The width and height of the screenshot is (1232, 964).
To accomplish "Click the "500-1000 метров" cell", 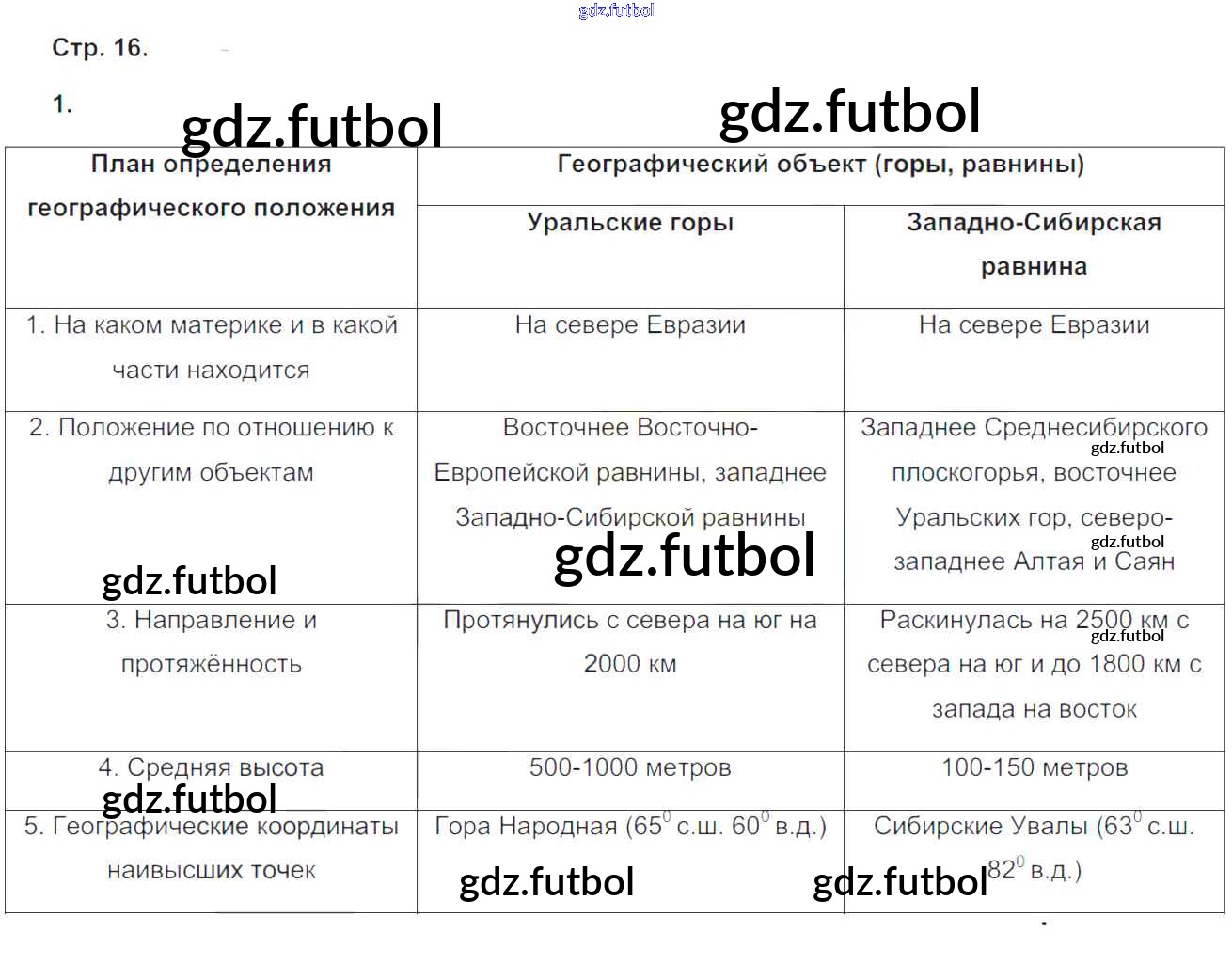I will [630, 768].
